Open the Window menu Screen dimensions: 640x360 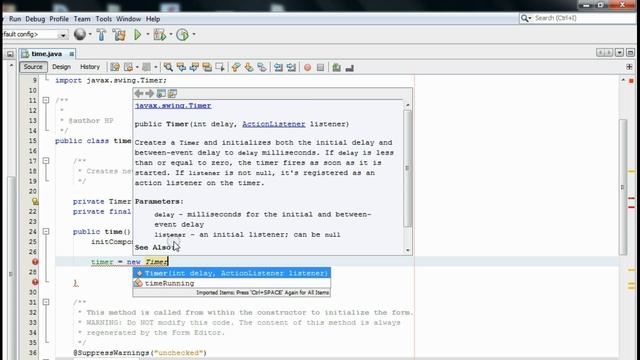coord(129,19)
